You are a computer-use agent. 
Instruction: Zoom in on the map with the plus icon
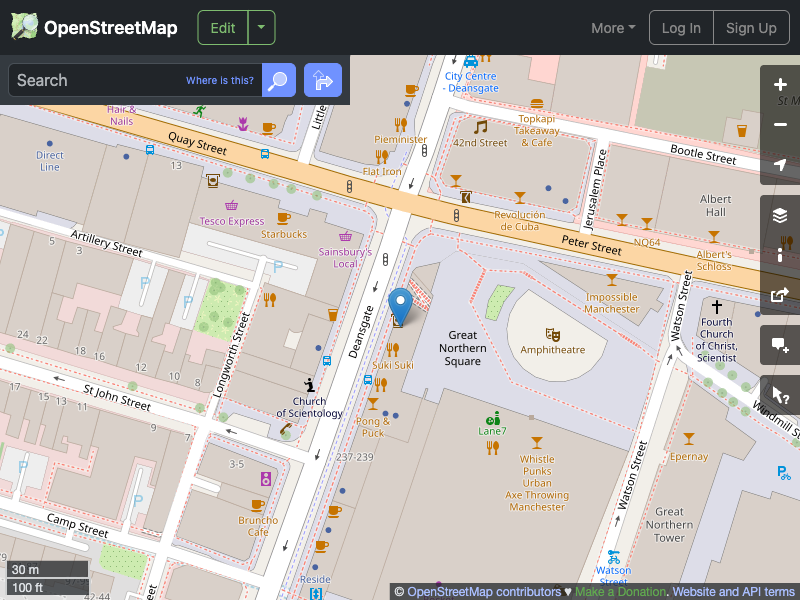pos(780,85)
